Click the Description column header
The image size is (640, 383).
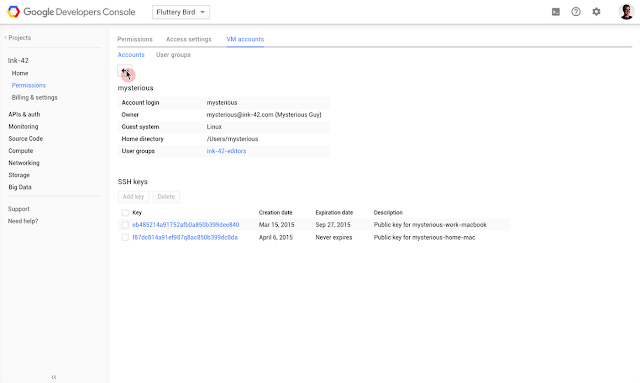[388, 212]
